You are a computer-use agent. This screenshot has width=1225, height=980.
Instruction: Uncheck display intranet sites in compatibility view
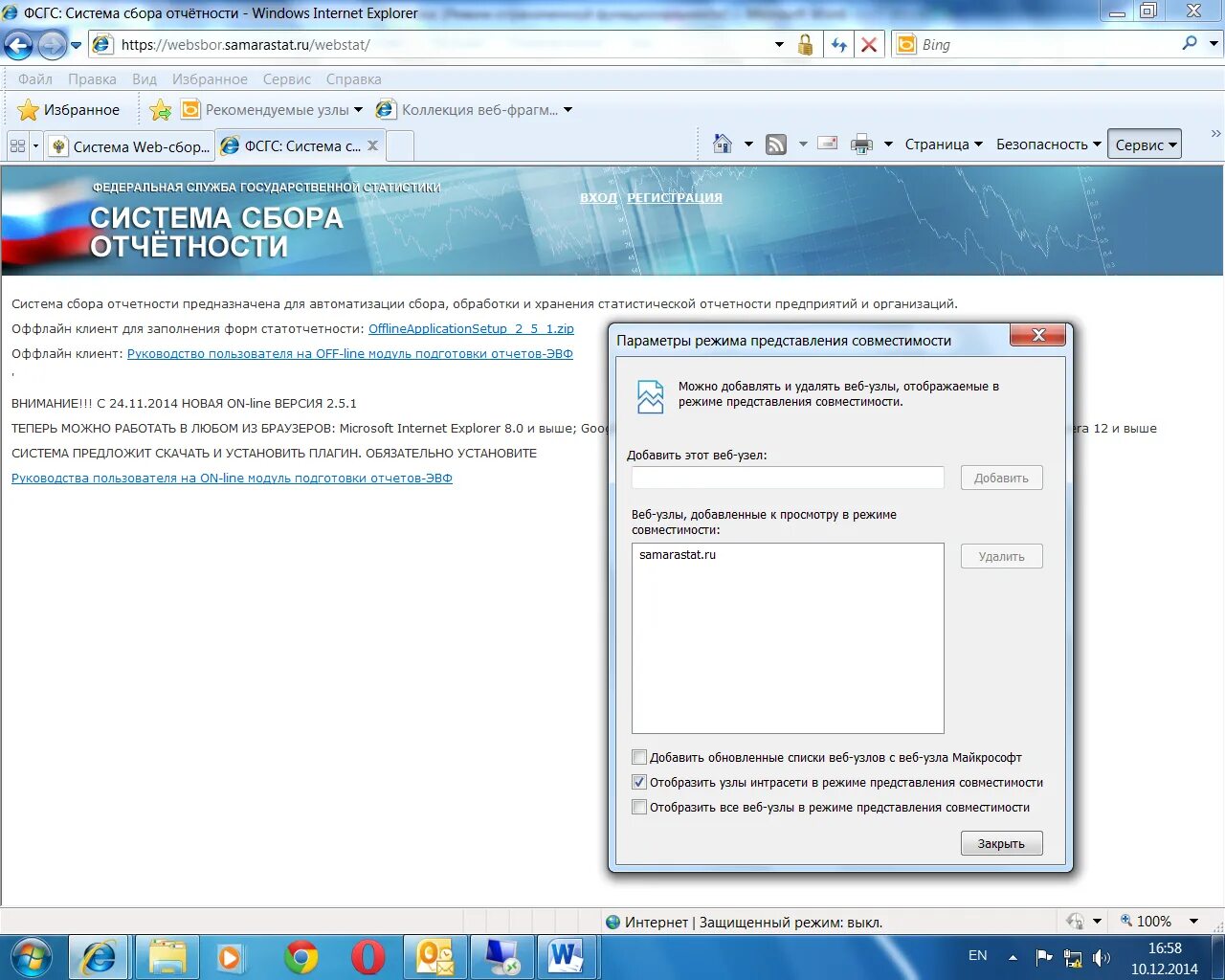(639, 782)
